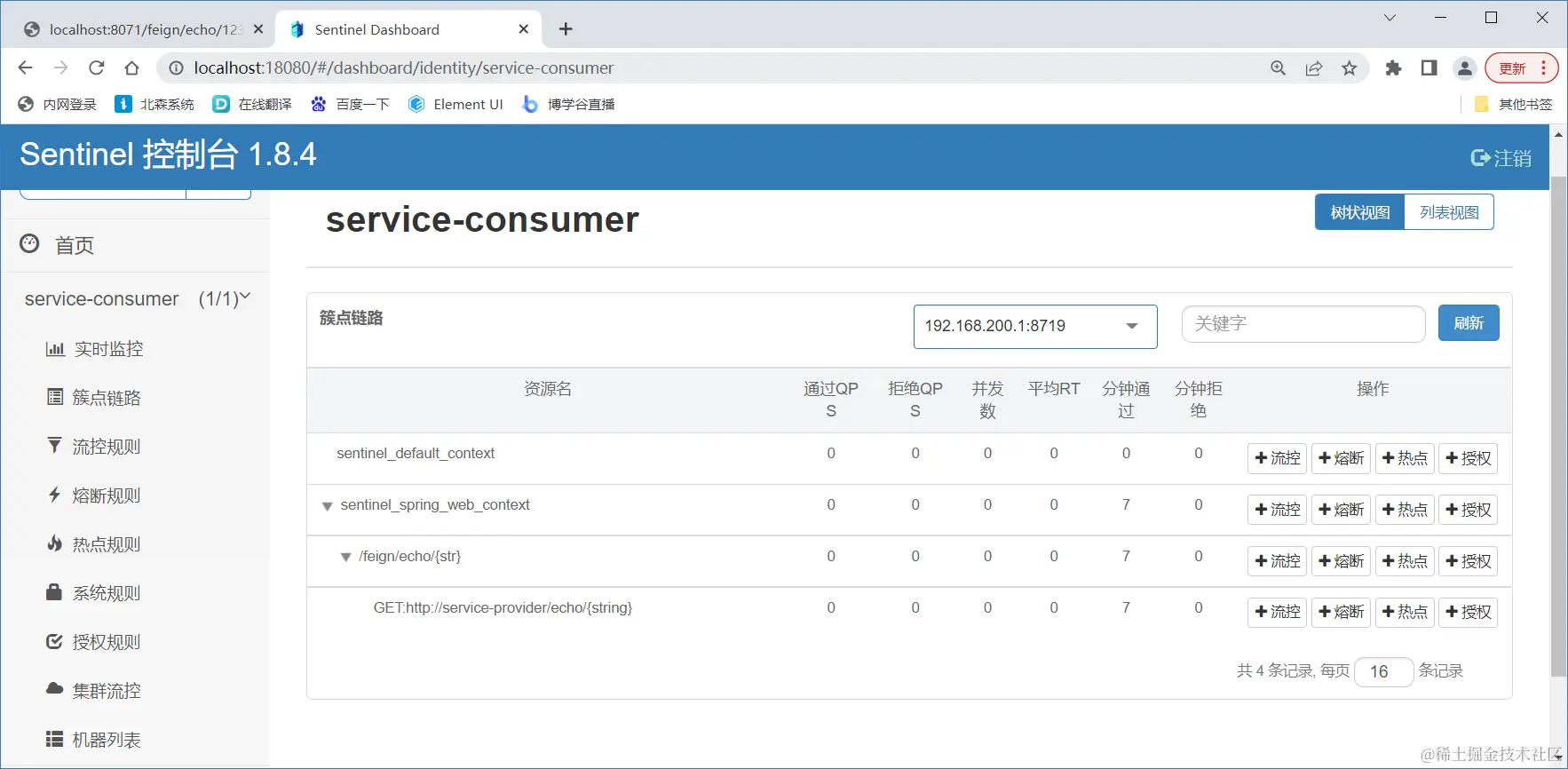Open the 博学谷直播 bookmark
The width and height of the screenshot is (1568, 769).
pyautogui.click(x=568, y=104)
